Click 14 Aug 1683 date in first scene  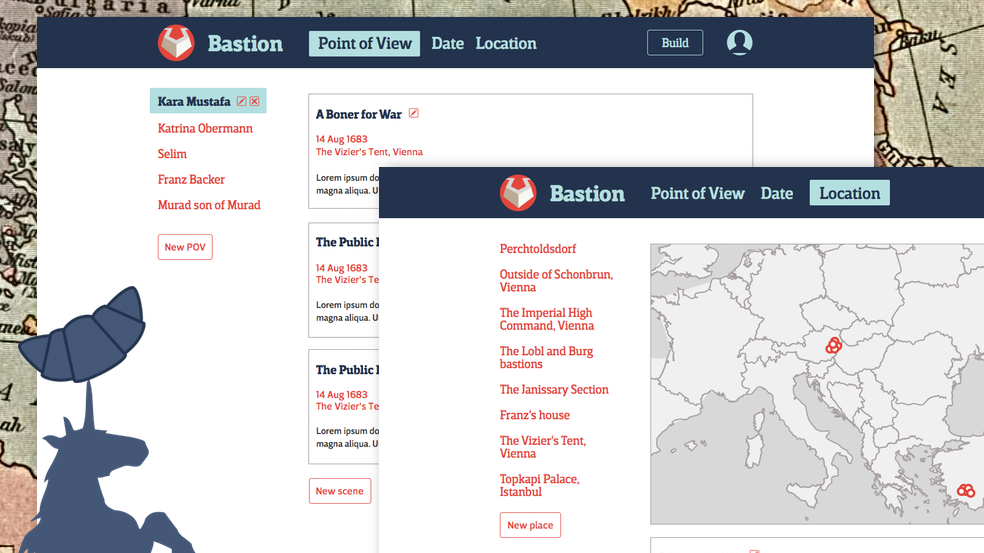coord(341,139)
